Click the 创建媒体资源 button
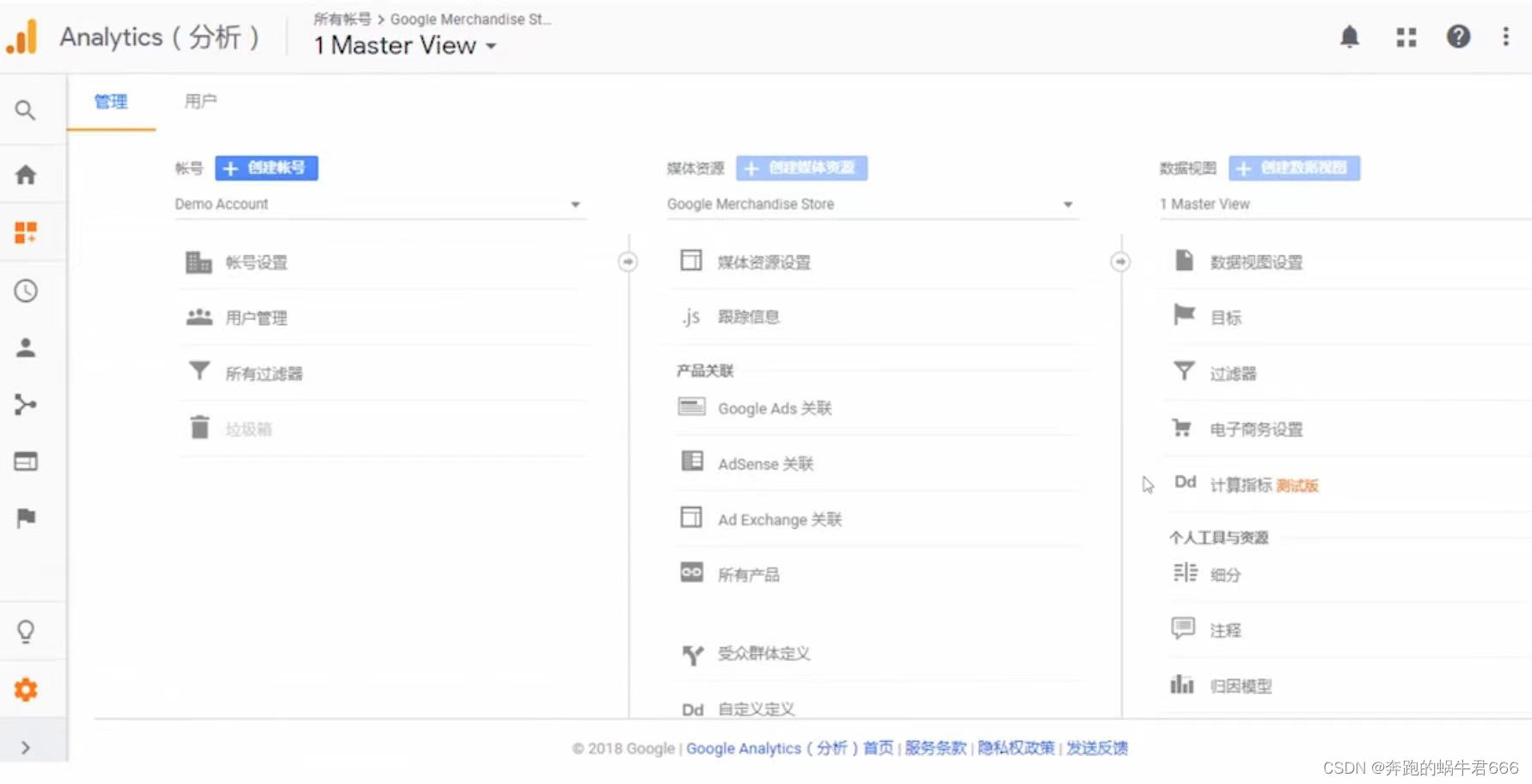1532x784 pixels. [802, 168]
